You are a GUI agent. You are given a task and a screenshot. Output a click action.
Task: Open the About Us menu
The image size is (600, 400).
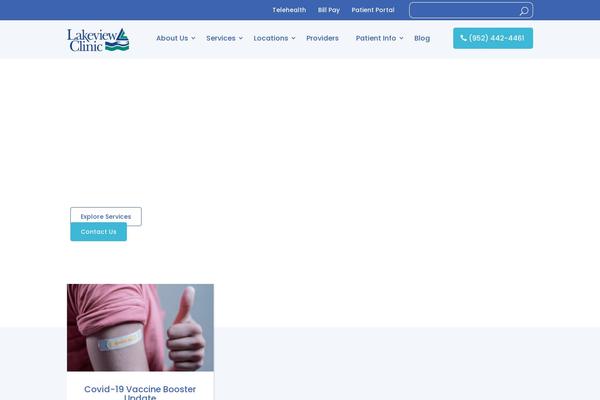pos(172,38)
